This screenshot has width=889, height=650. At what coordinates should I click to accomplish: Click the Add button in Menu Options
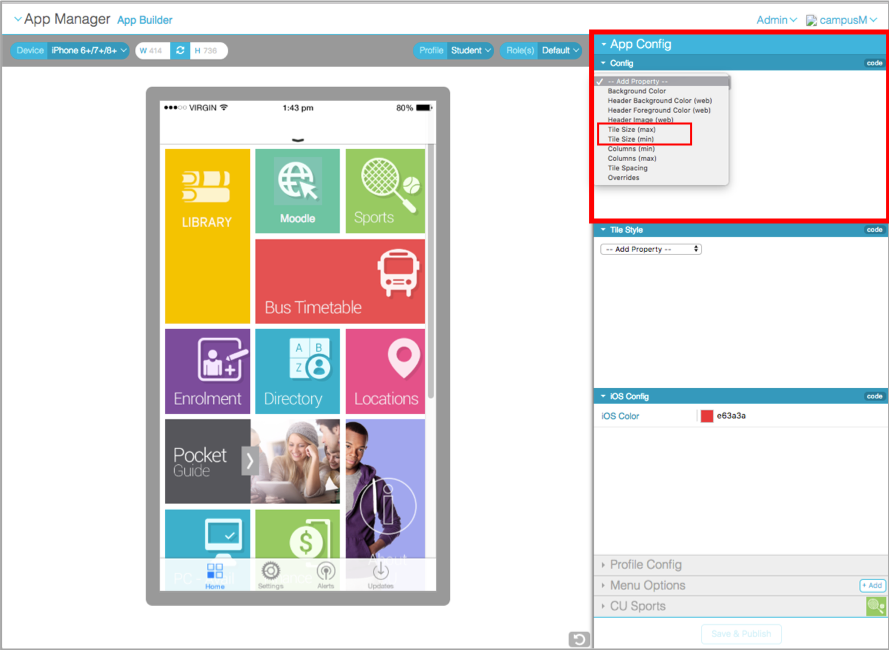pyautogui.click(x=873, y=585)
